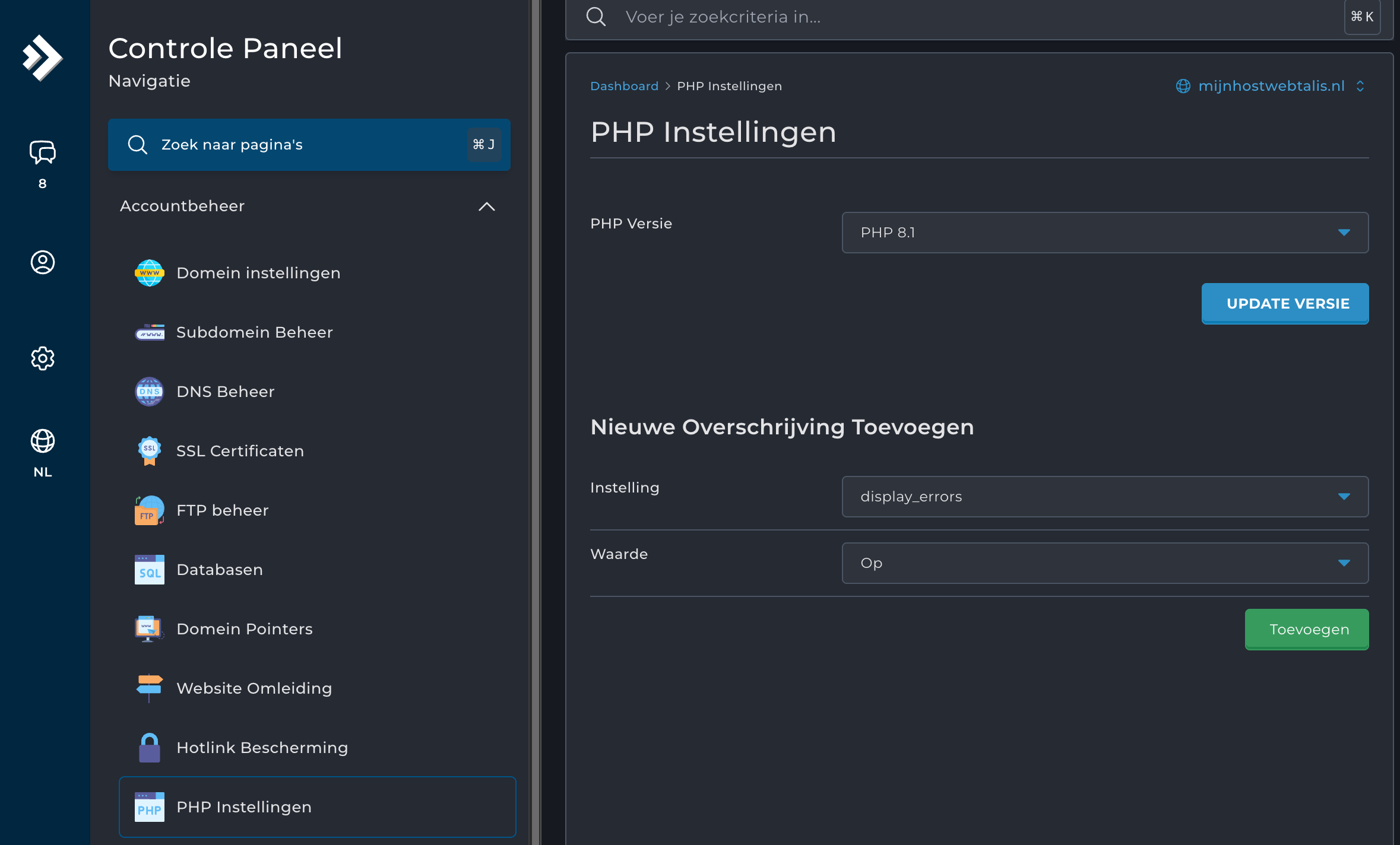Click the SSL Certificaten badge icon
The image size is (1400, 845).
150,451
